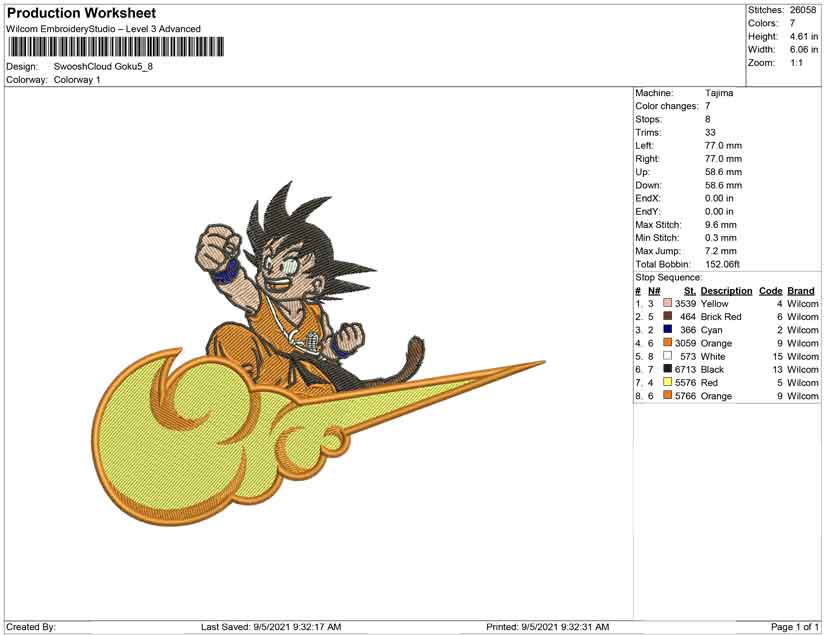Click the Brick Red thread color swatch
This screenshot has width=825, height=635.
[x=668, y=317]
